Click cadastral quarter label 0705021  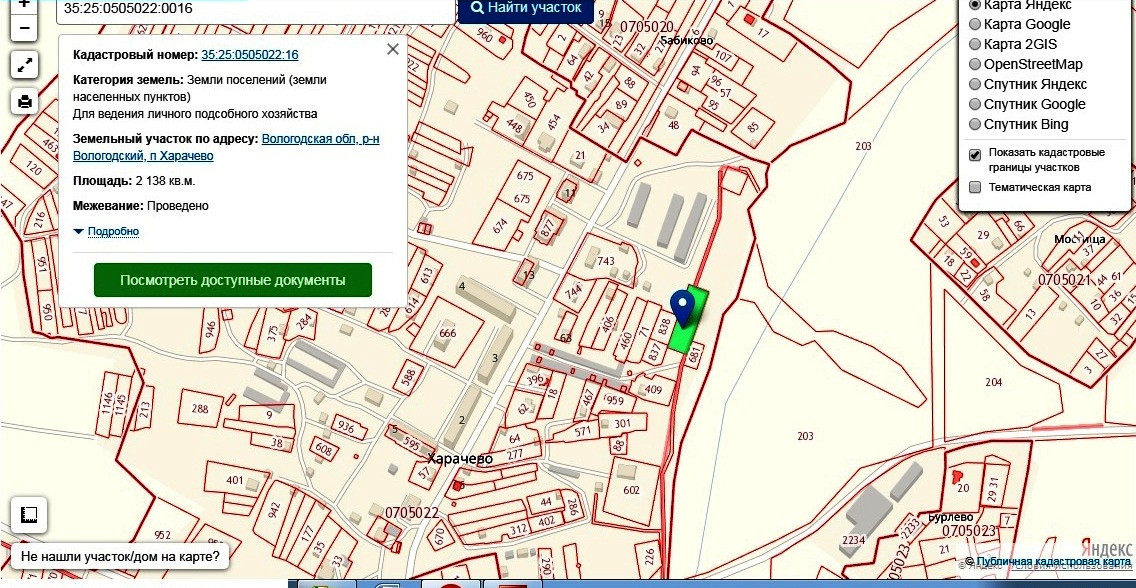[x=1064, y=280]
